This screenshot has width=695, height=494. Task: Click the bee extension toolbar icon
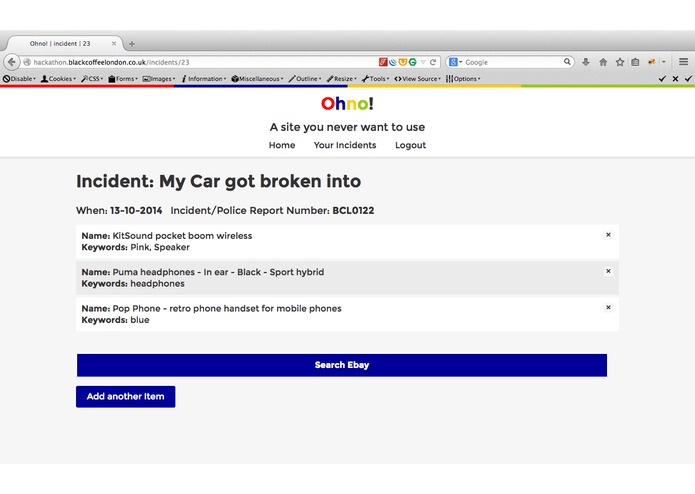(x=652, y=62)
